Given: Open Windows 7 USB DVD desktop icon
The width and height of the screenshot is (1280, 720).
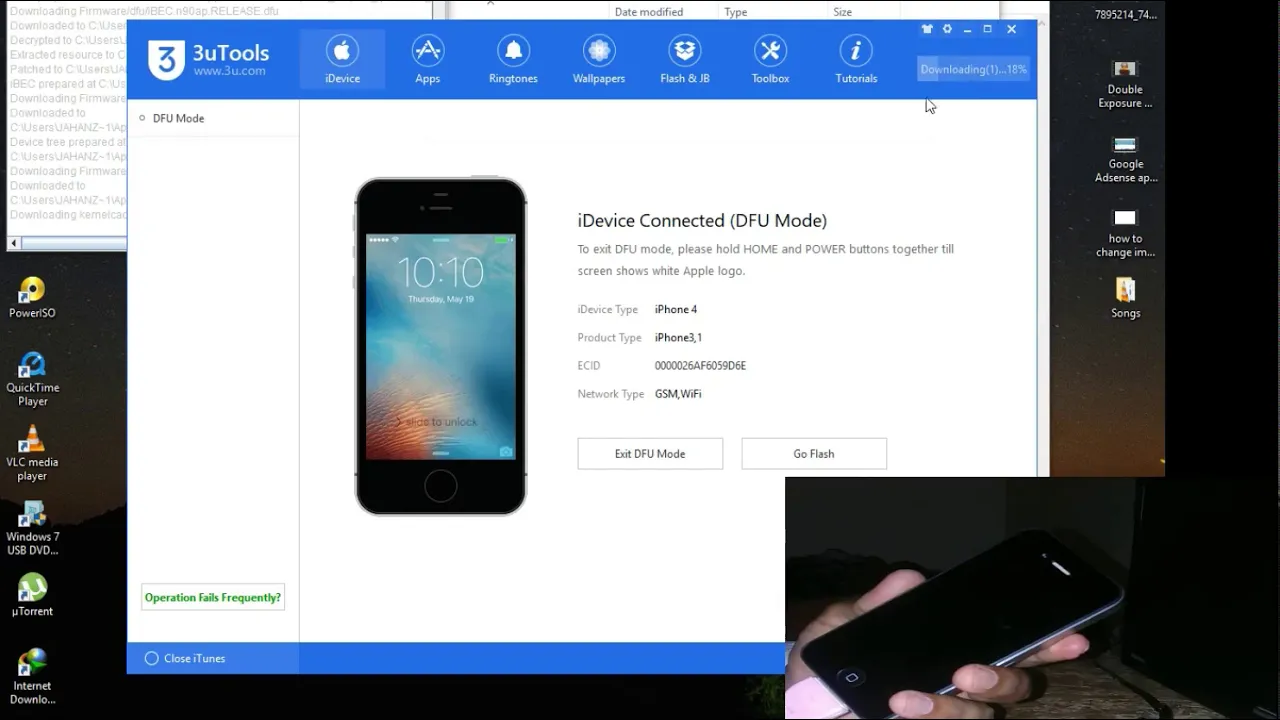Looking at the screenshot, I should coord(32,528).
